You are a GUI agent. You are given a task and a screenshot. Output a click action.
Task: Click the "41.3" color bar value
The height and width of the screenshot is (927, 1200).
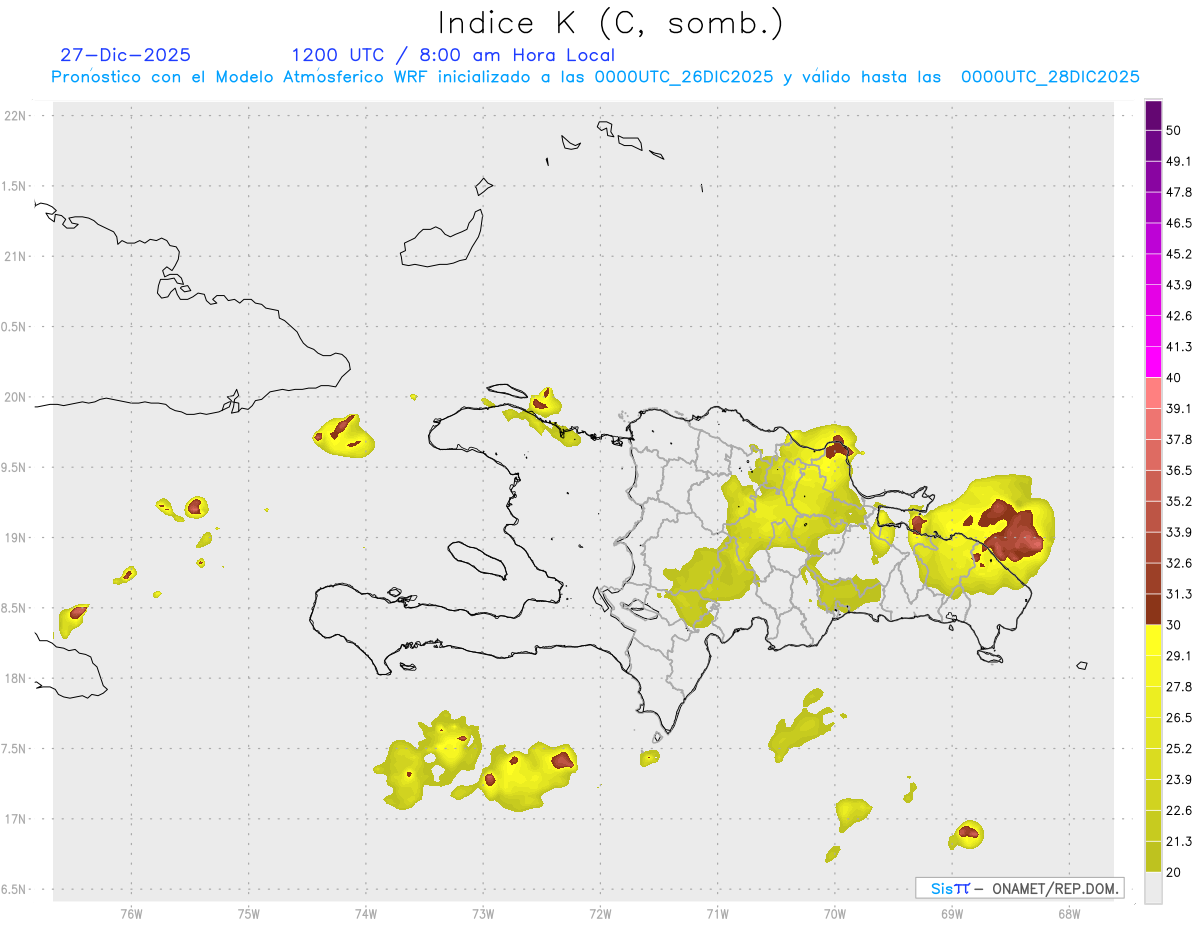point(1179,347)
